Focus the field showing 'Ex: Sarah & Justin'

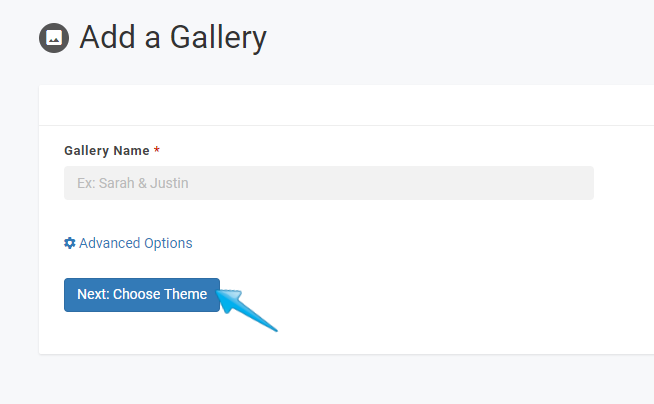329,183
